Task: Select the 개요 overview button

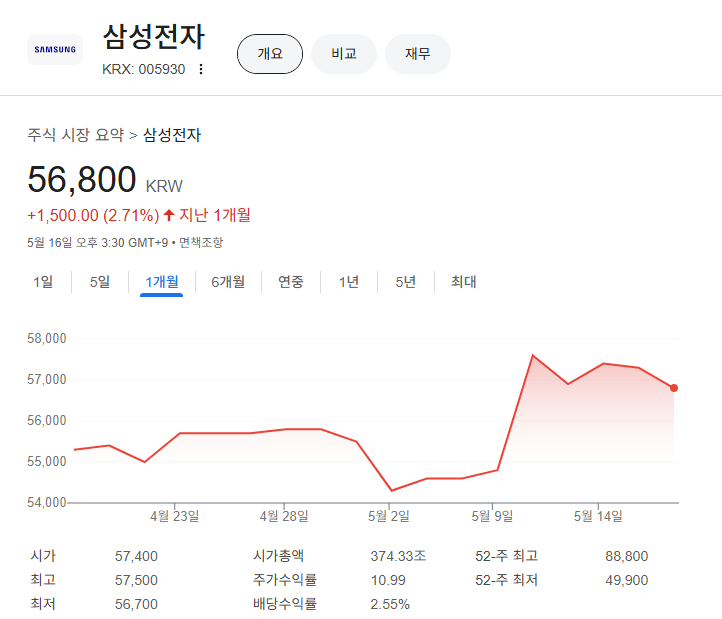Action: [270, 54]
